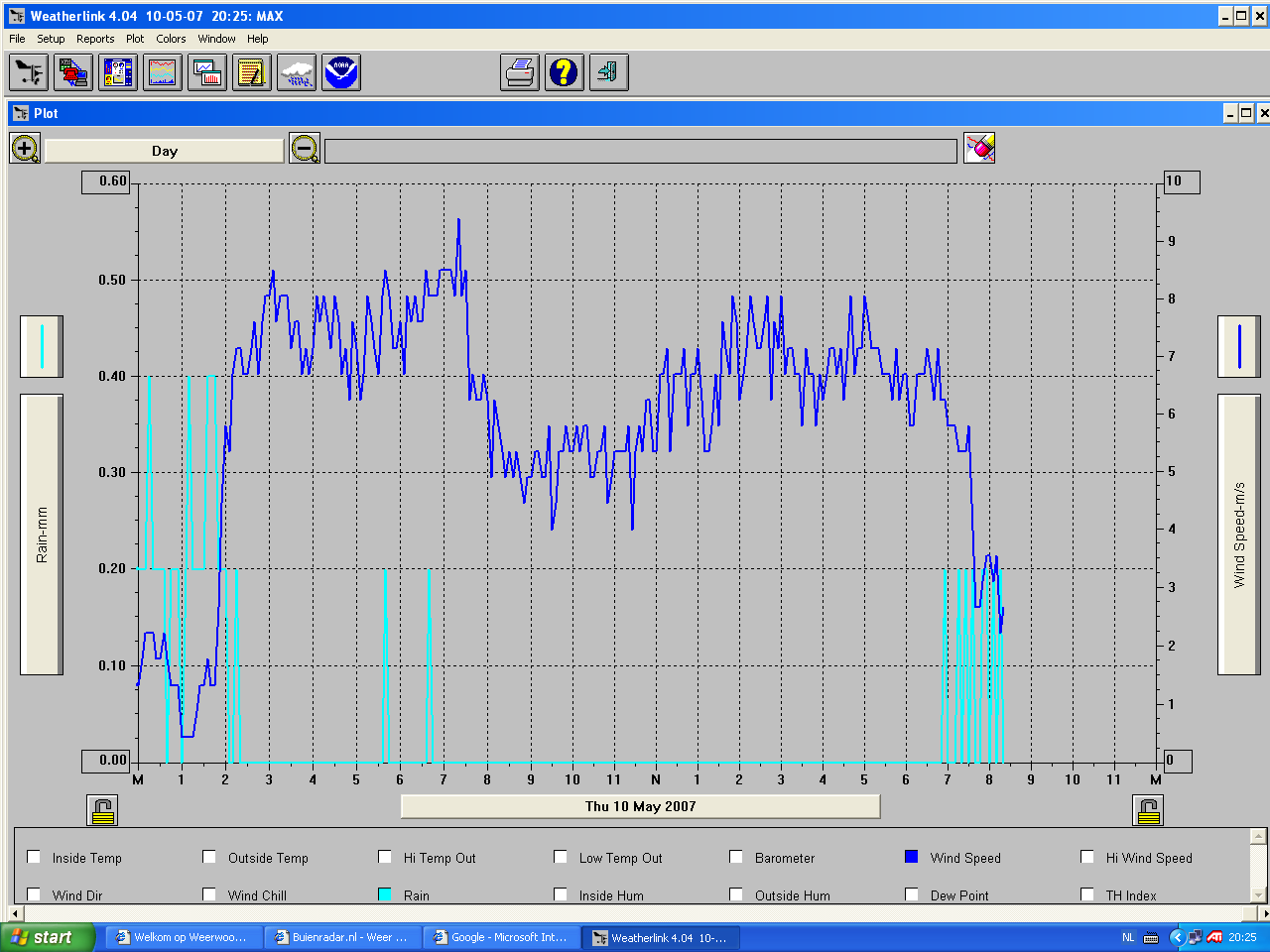Click the Rain-mm axis selector button
This screenshot has width=1270, height=952.
(x=42, y=535)
